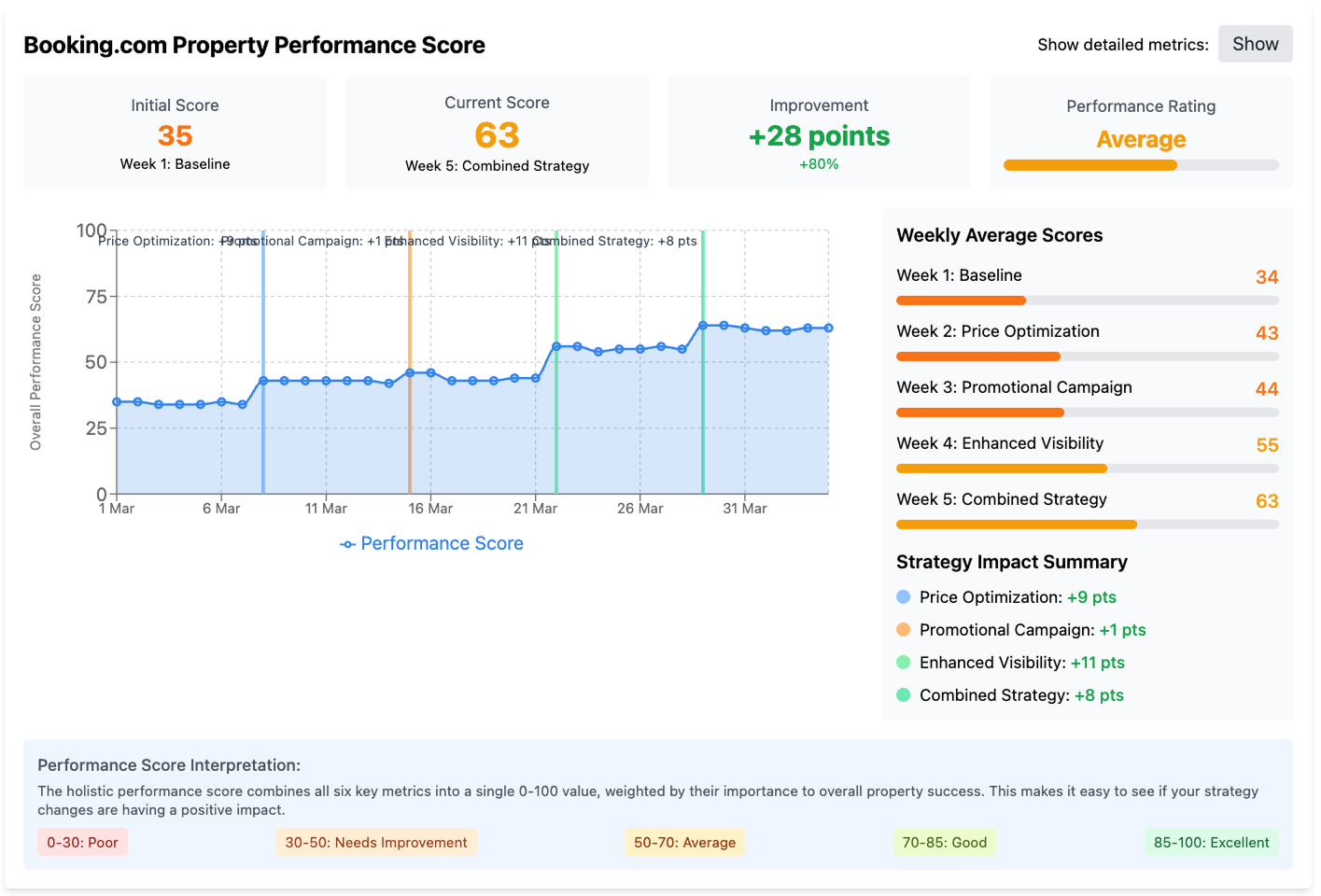Click the 85-100: Excellent badge
Screen dimensions: 1321x896
pyautogui.click(x=1211, y=842)
